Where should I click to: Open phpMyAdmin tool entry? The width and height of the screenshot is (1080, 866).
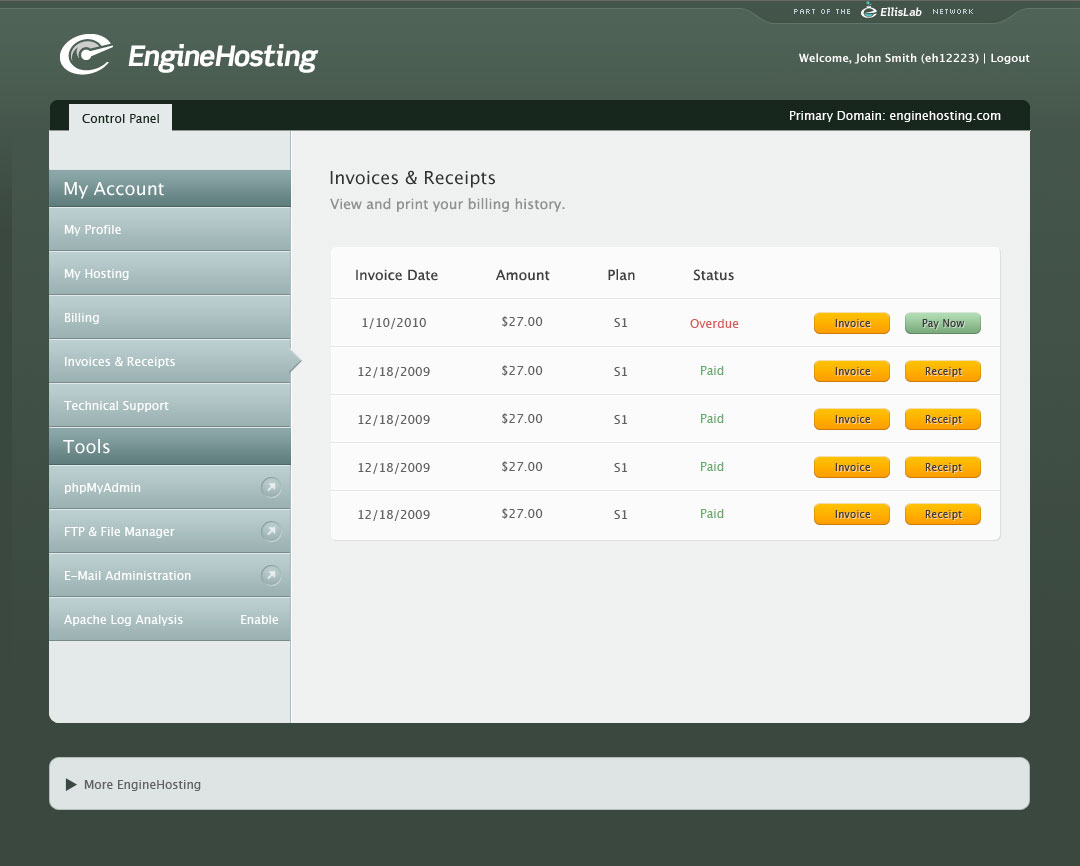[169, 487]
